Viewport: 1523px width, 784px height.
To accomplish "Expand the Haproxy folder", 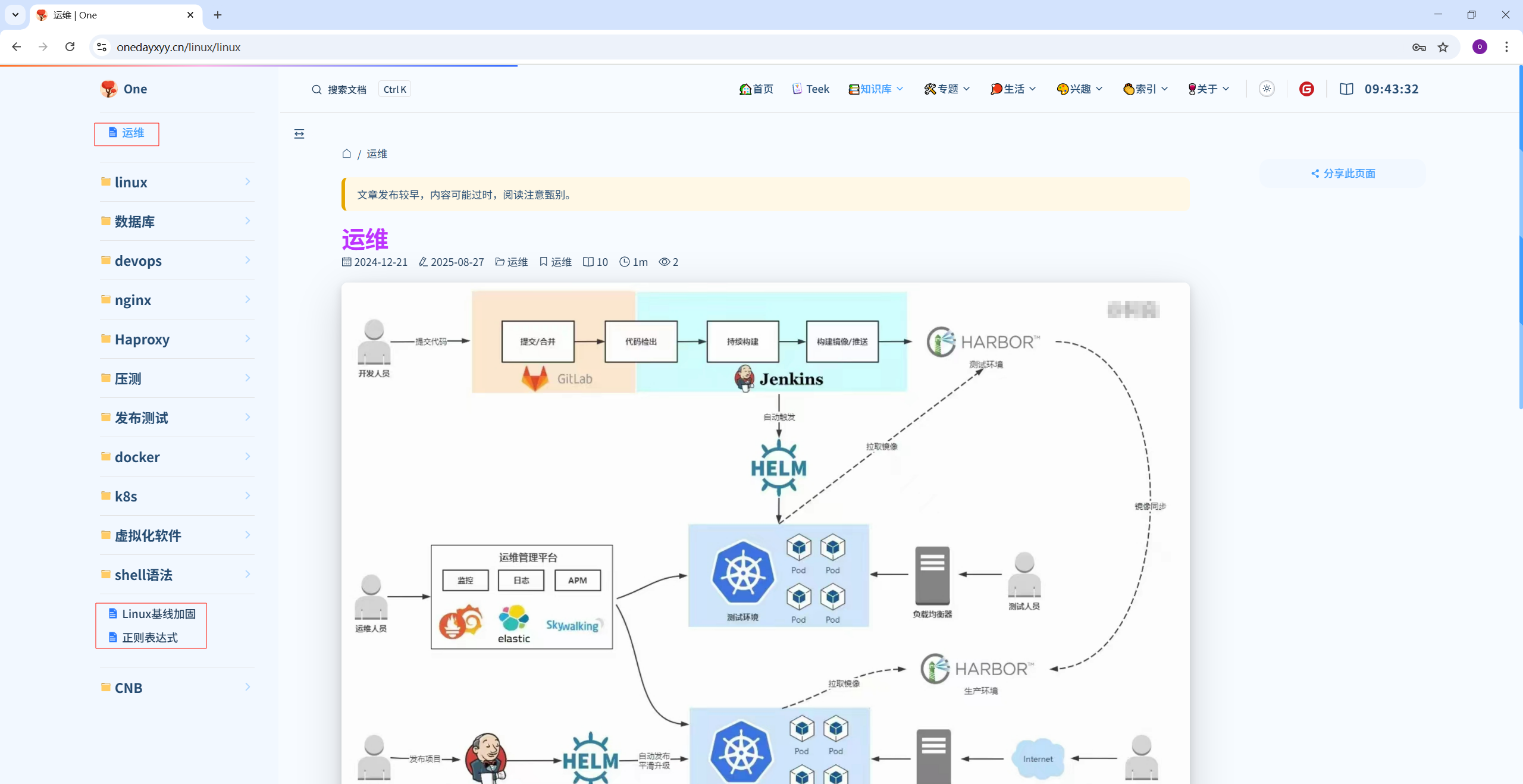I will [x=177, y=339].
